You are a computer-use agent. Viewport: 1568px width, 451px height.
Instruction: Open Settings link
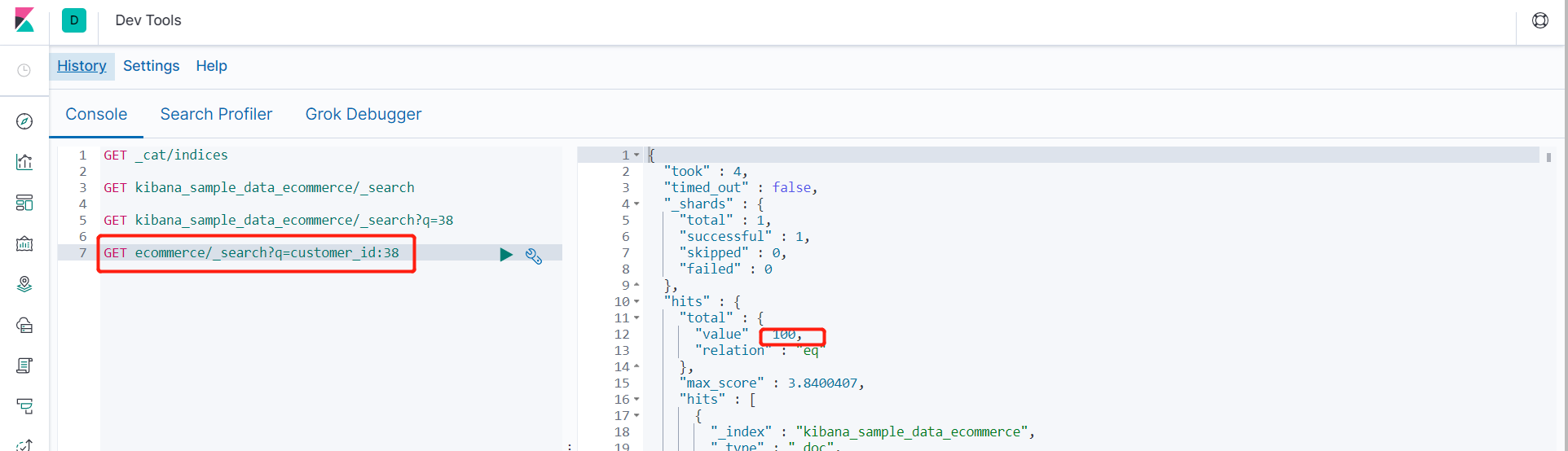(x=151, y=66)
